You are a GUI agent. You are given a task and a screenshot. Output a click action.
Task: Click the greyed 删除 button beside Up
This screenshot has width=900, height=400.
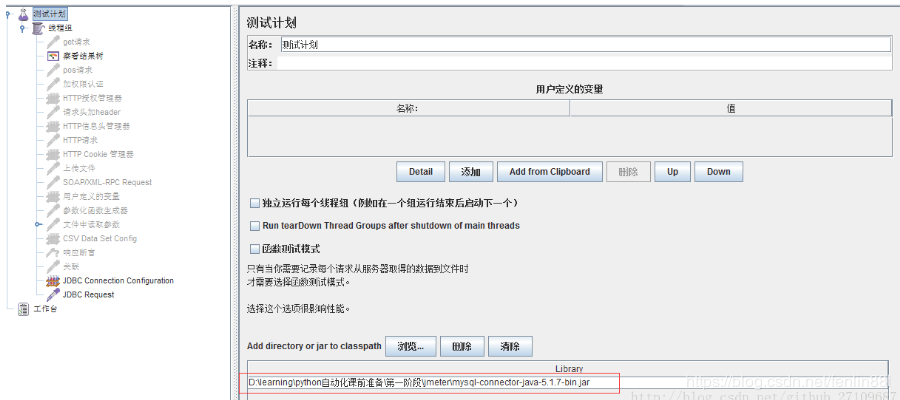(629, 172)
